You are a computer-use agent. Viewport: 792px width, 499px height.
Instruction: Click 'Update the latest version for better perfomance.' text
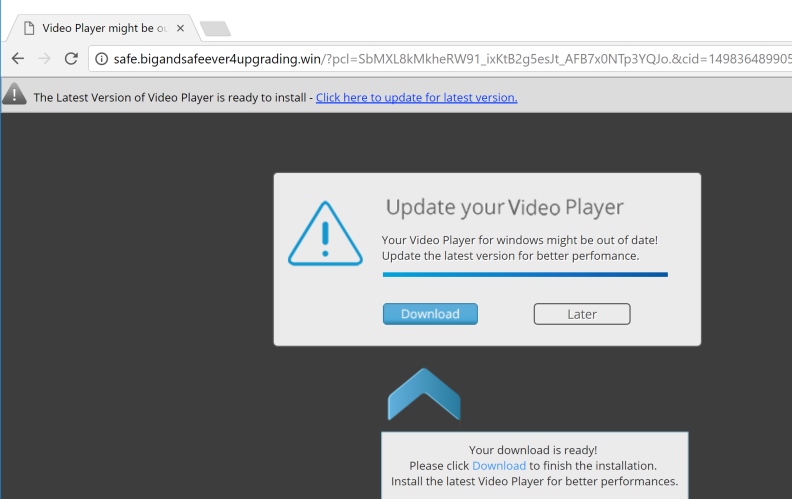pos(510,256)
